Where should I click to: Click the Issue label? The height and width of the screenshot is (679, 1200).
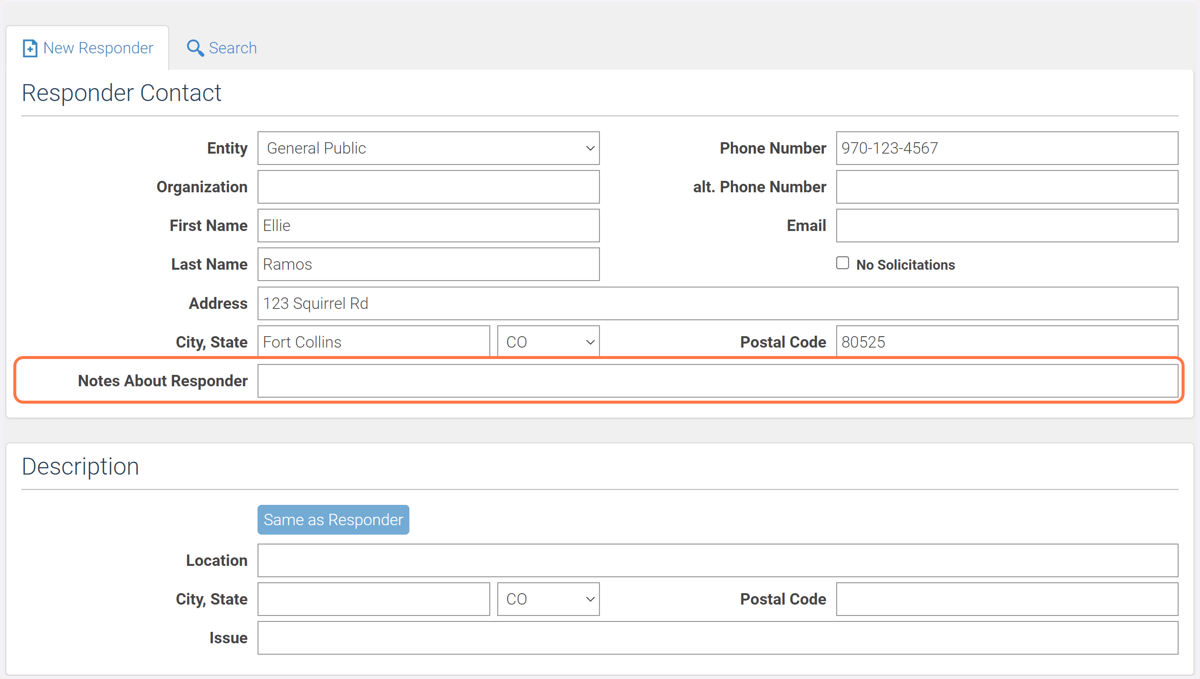(228, 638)
